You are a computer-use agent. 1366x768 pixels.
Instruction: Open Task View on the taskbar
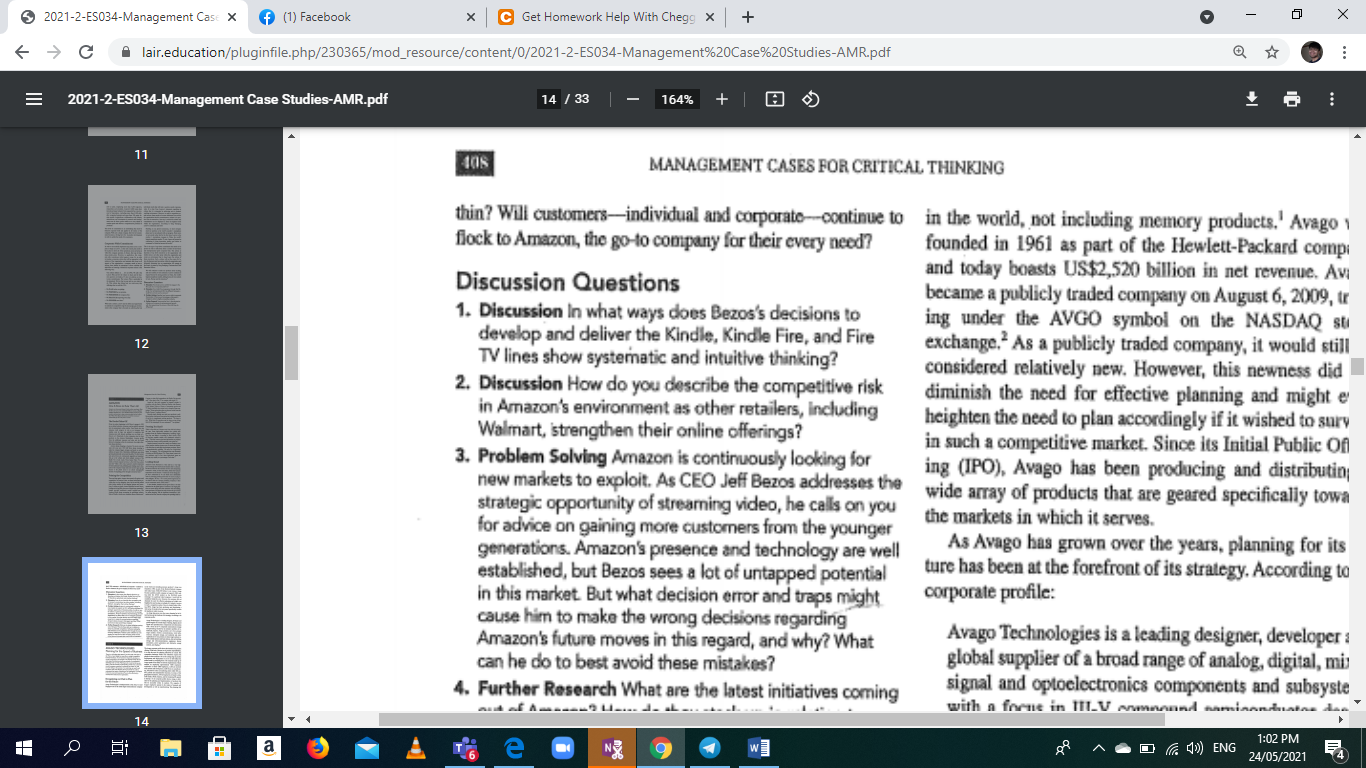tap(118, 748)
